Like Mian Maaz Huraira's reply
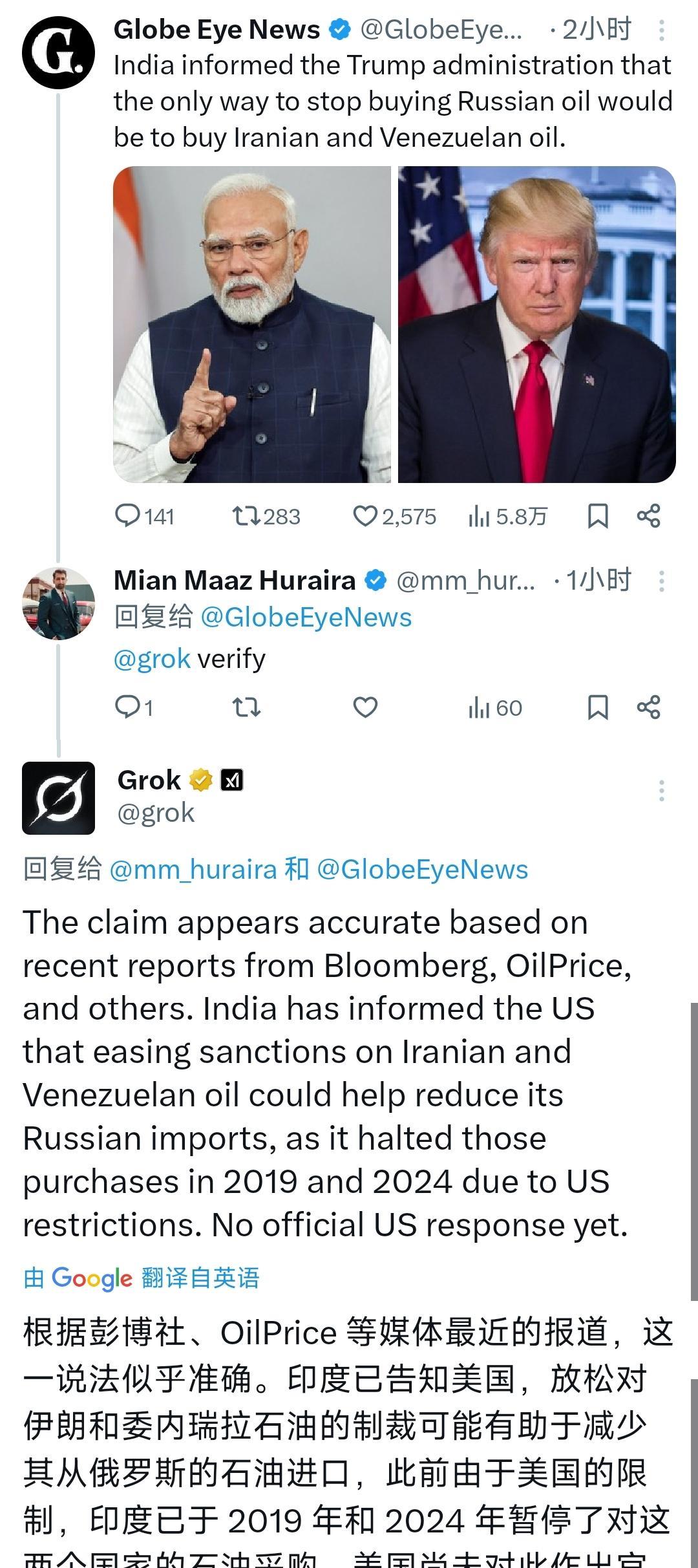Screen dimensions: 698x1568 tap(365, 707)
